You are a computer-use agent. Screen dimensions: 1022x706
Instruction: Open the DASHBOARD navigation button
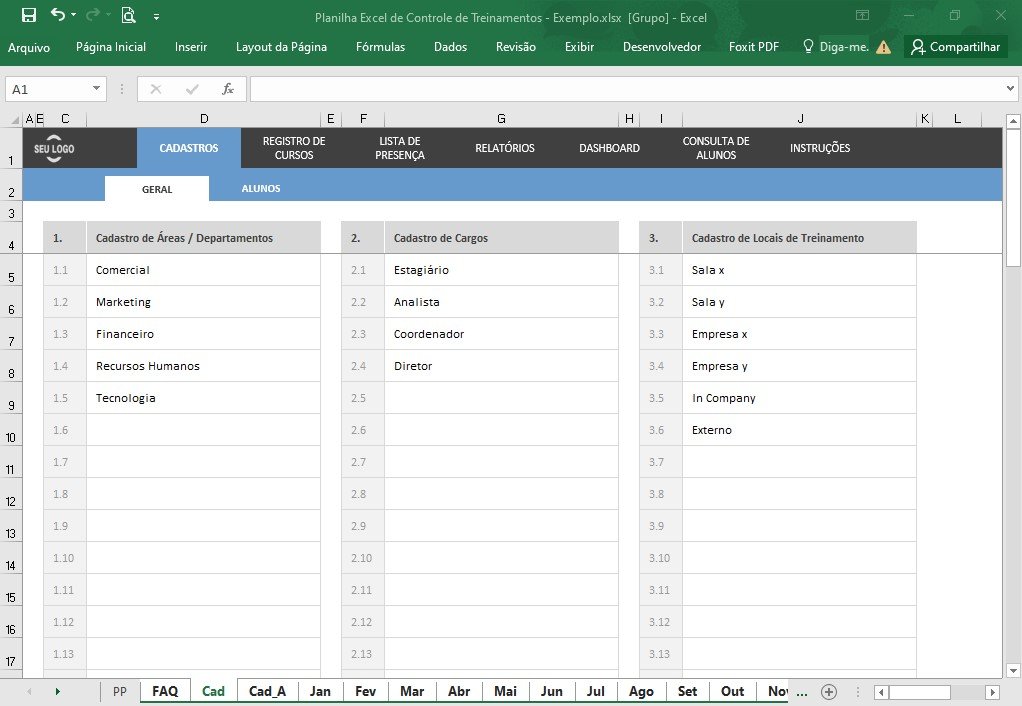pyautogui.click(x=609, y=148)
